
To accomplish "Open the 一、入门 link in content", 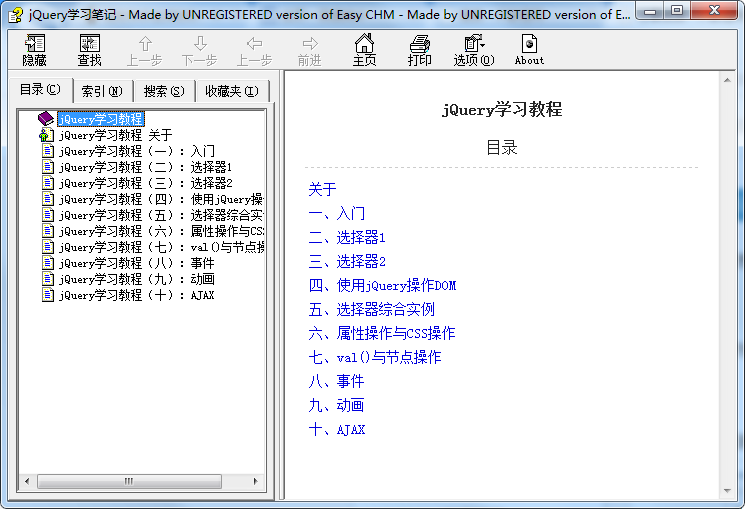I will click(x=337, y=213).
